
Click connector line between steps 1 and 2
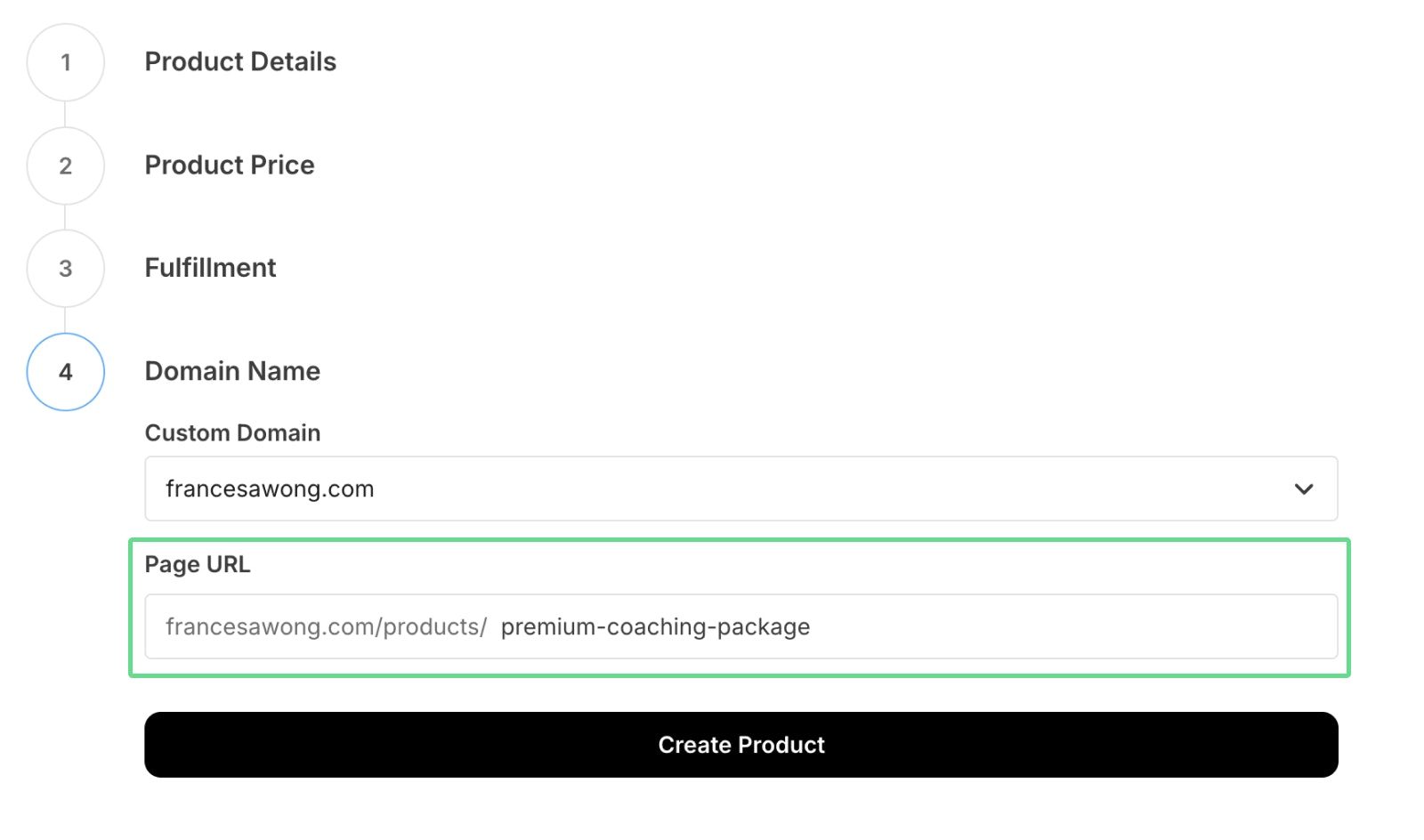[x=65, y=114]
